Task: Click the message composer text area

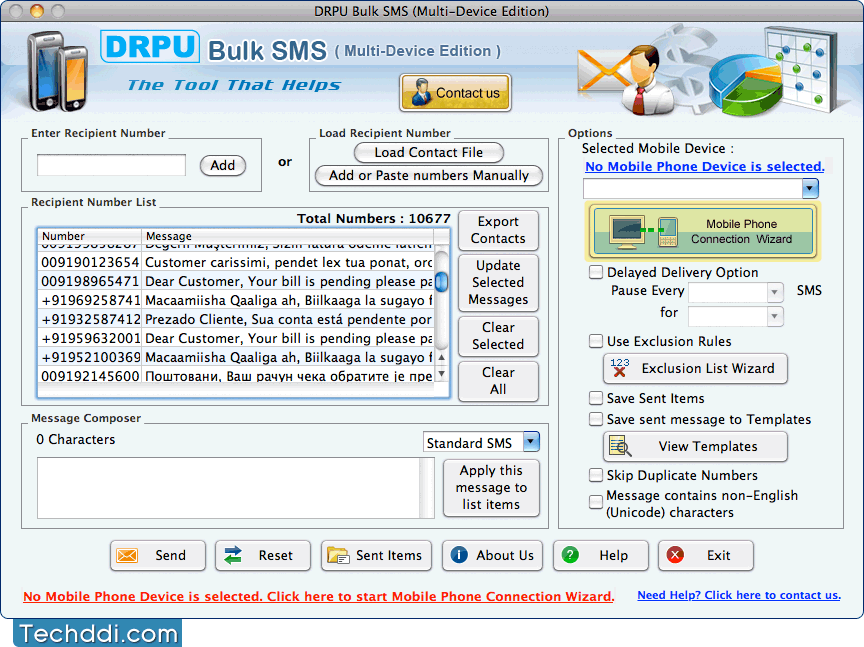Action: [229, 488]
